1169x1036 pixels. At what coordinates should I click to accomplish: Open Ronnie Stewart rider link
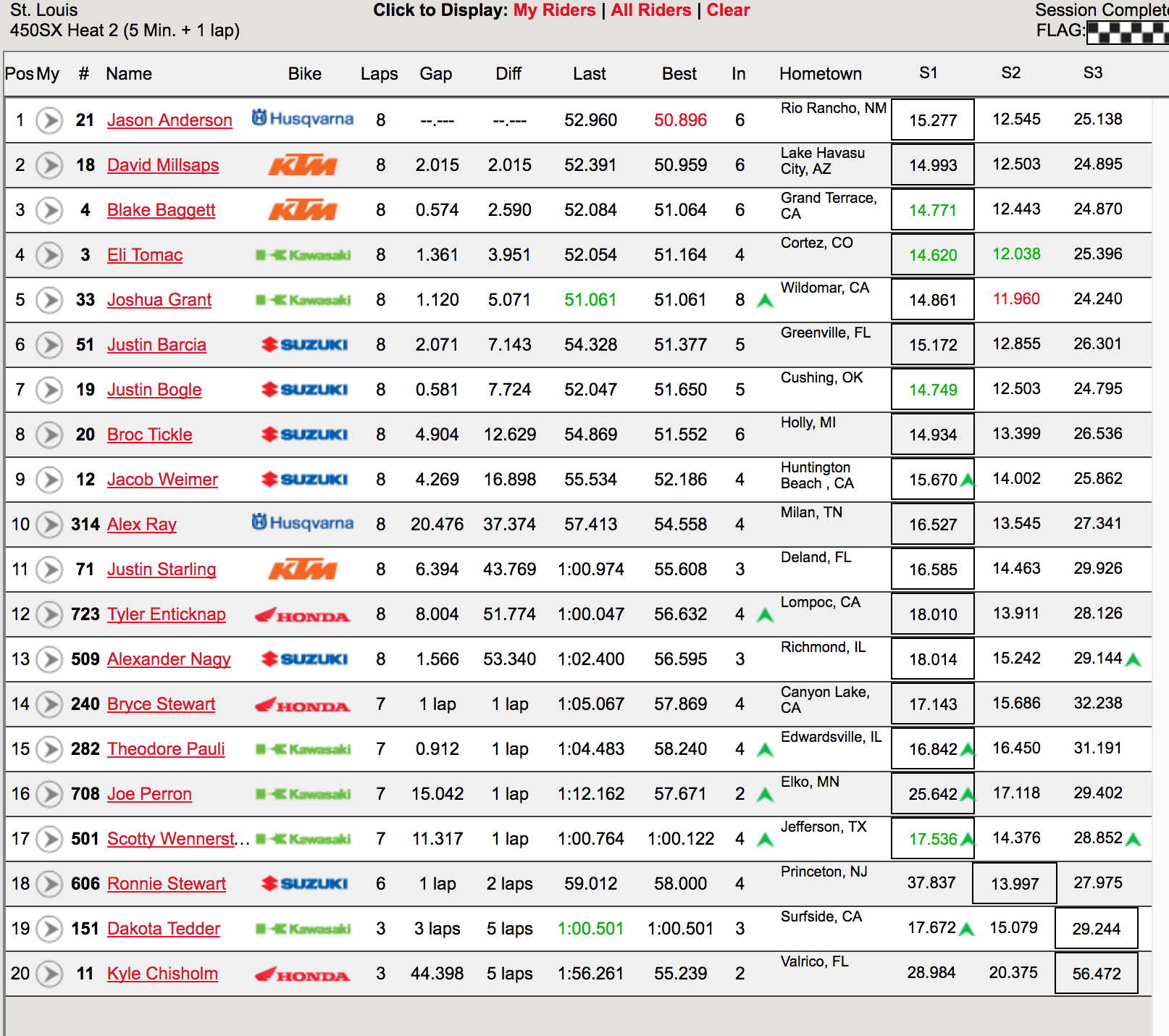[x=167, y=884]
